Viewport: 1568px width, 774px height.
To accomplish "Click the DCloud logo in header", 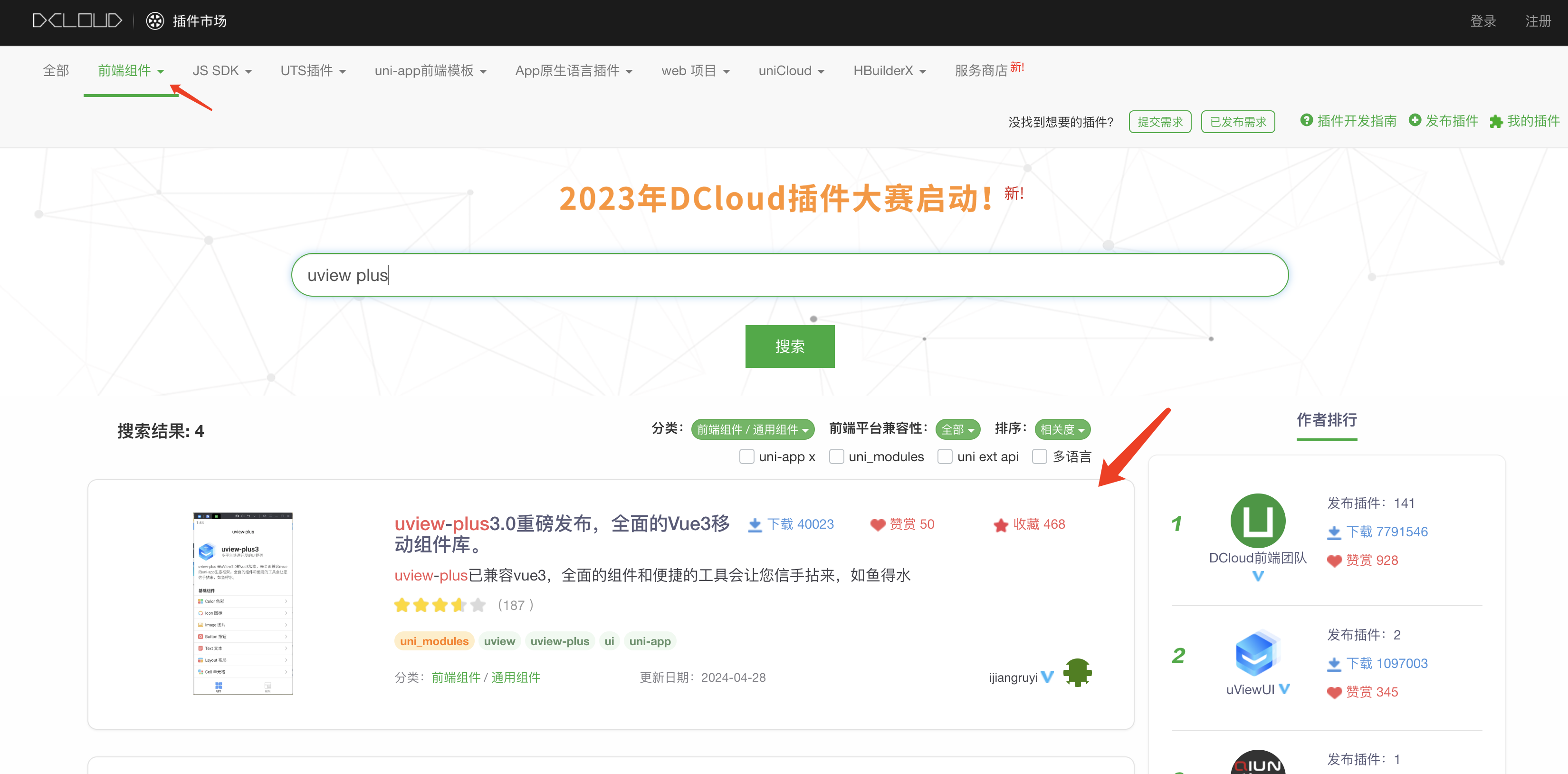I will pos(76,21).
